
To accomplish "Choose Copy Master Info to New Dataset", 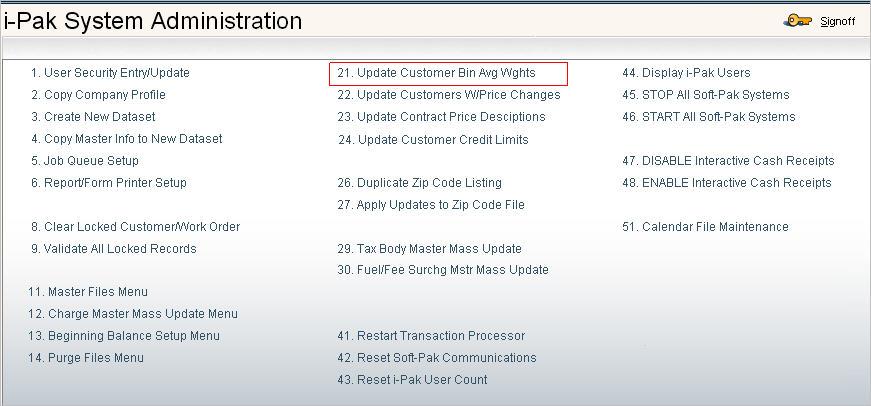I will click(x=126, y=139).
